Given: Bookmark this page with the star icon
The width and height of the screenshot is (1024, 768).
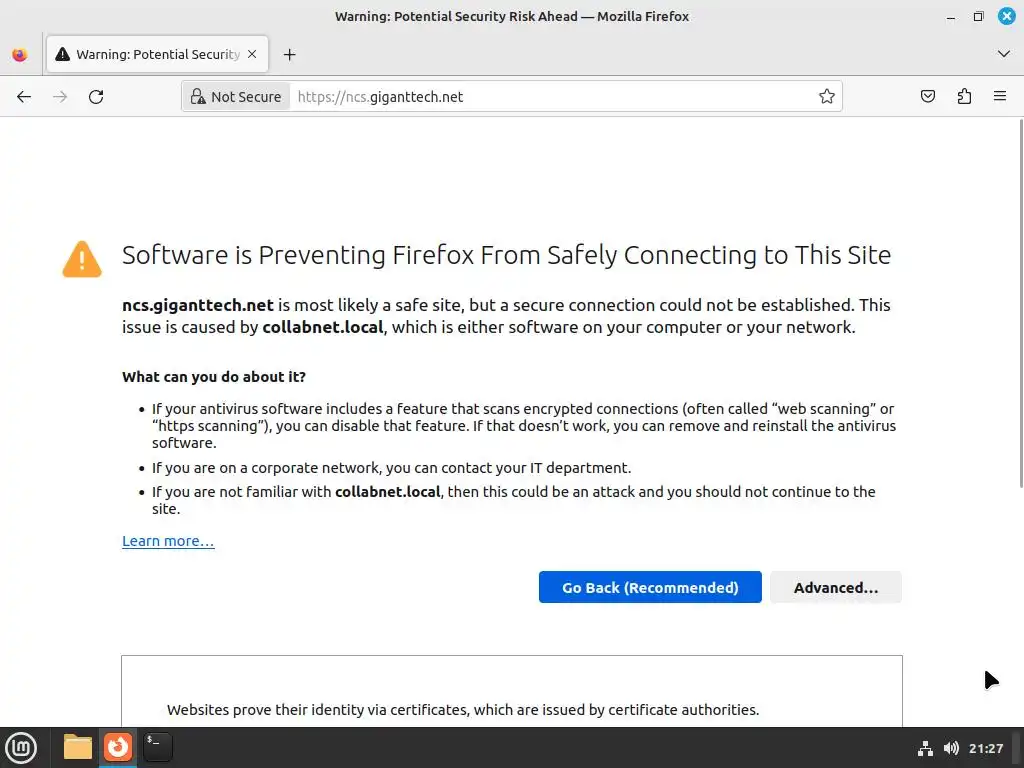Looking at the screenshot, I should tap(827, 97).
